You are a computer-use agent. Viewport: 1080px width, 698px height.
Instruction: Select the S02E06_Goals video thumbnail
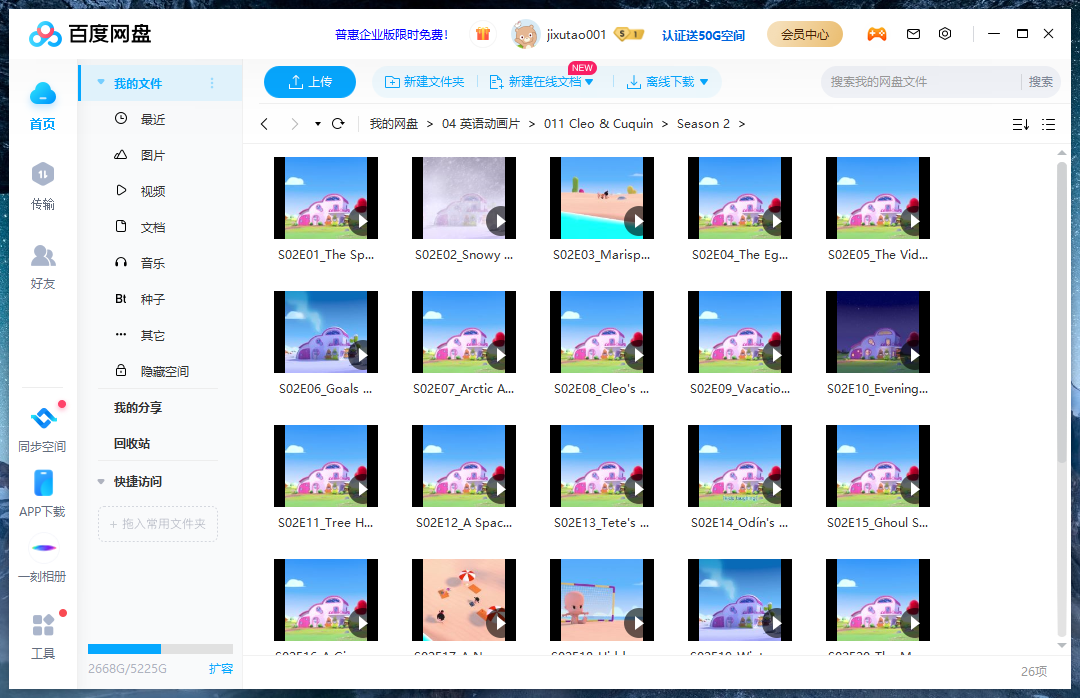click(326, 332)
